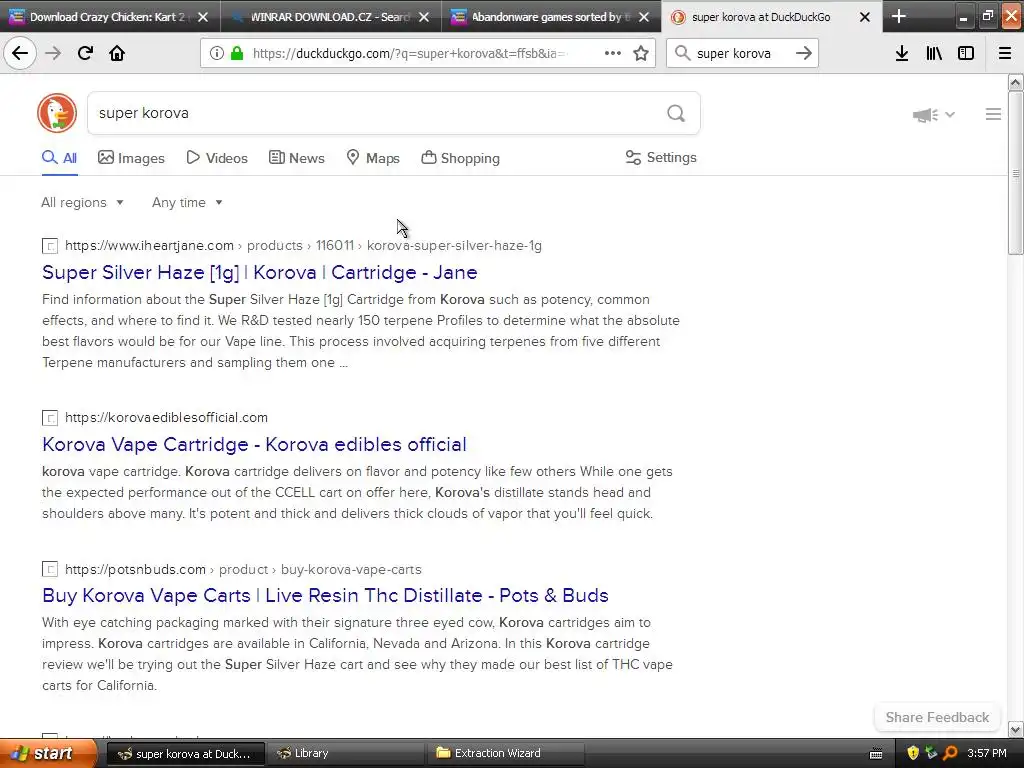Select the All results tab
The width and height of the screenshot is (1024, 768).
(59, 158)
